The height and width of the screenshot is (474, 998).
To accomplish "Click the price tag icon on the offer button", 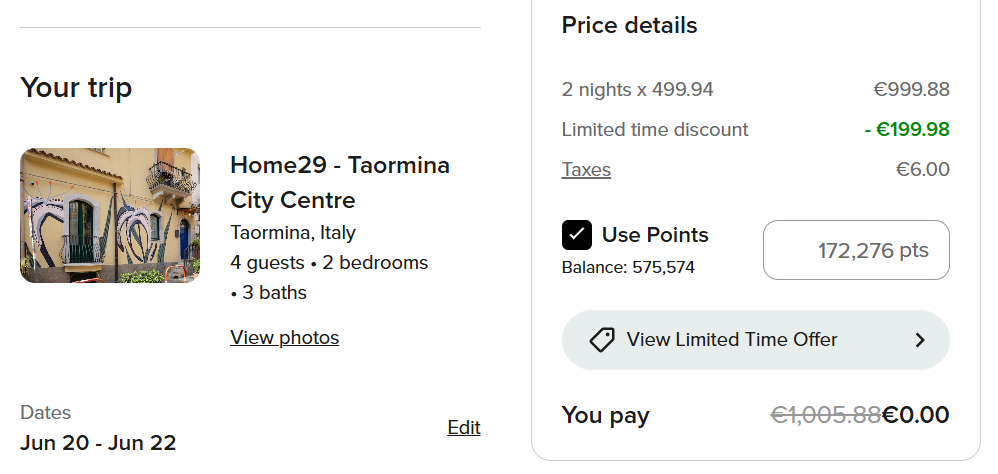I will 602,340.
